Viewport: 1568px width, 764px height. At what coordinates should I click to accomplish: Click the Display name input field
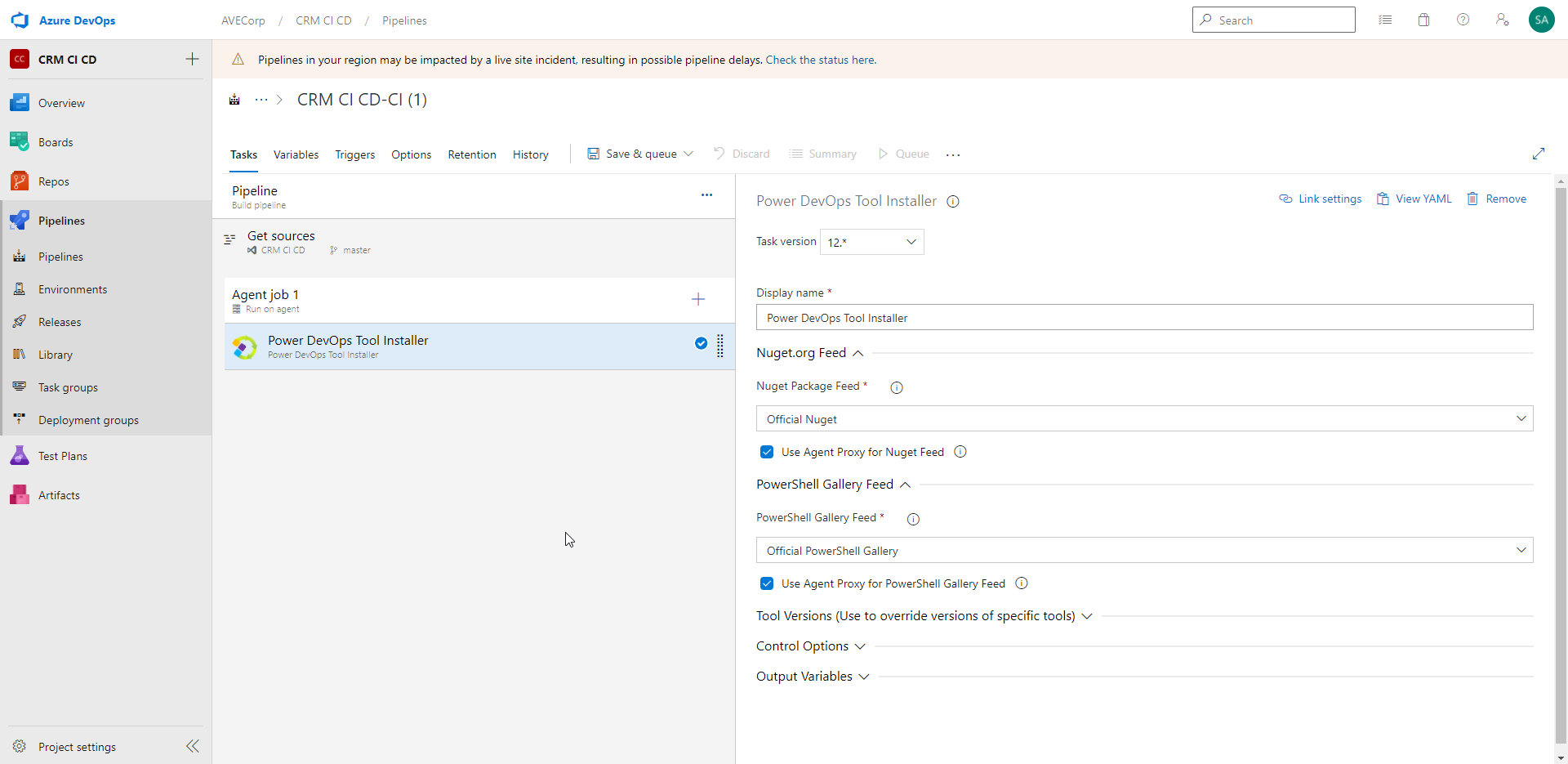point(1144,318)
